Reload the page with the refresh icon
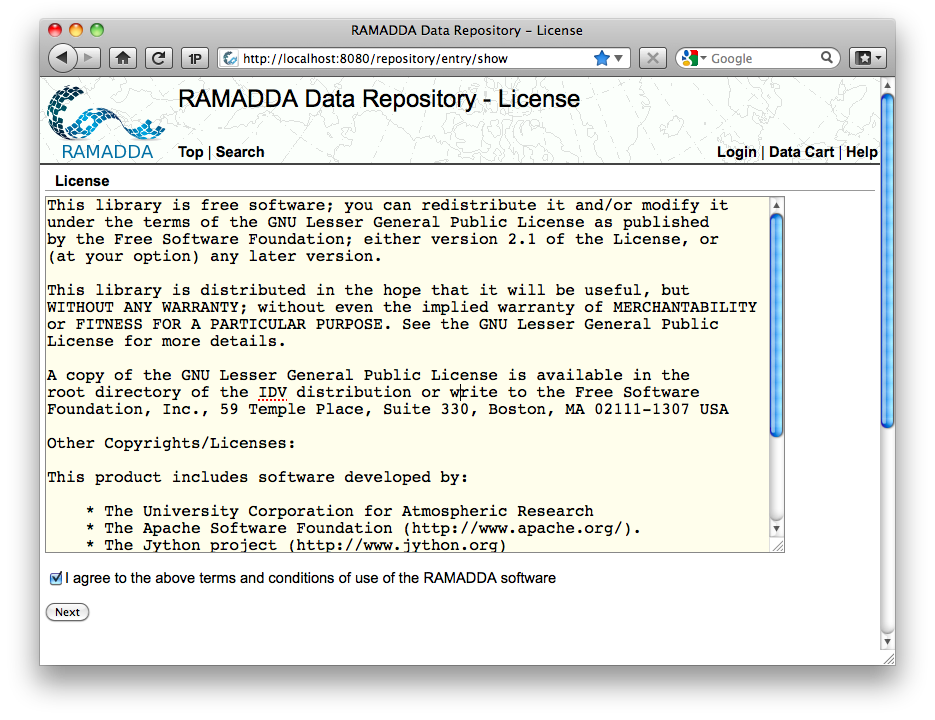This screenshot has width=935, height=720. tap(159, 58)
